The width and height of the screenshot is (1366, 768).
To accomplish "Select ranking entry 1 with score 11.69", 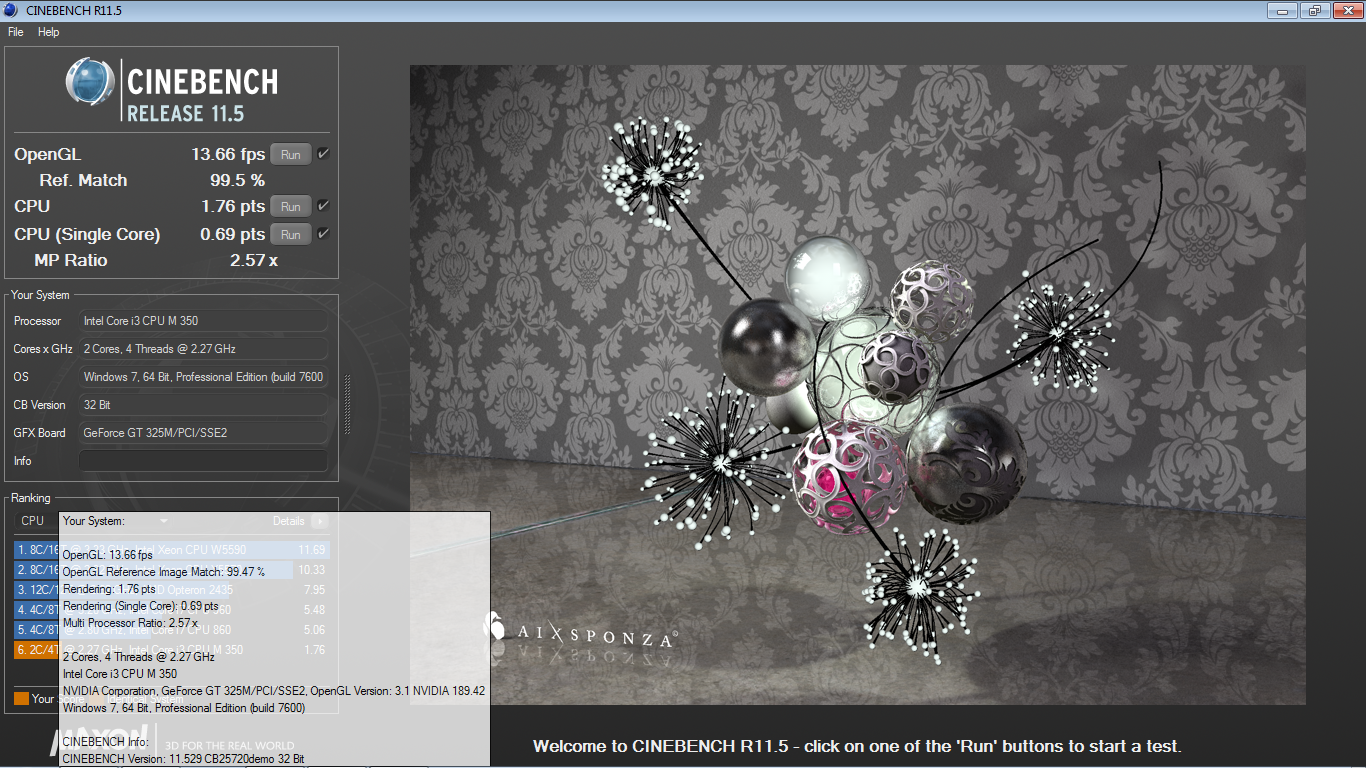I will click(172, 550).
